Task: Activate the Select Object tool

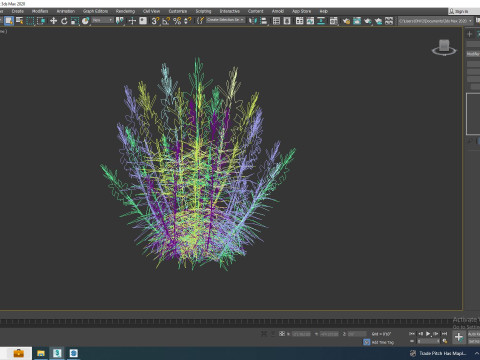Action: [9, 21]
